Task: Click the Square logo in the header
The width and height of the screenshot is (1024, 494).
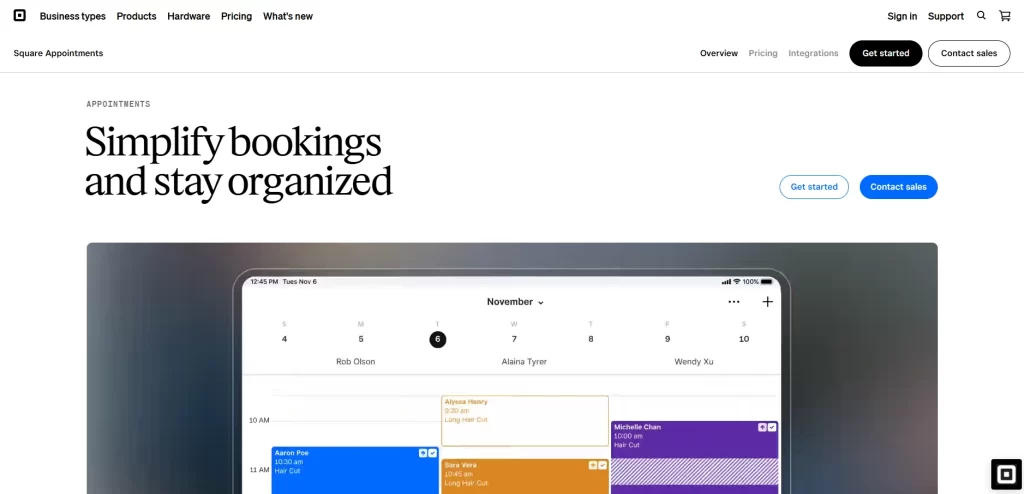Action: point(20,16)
